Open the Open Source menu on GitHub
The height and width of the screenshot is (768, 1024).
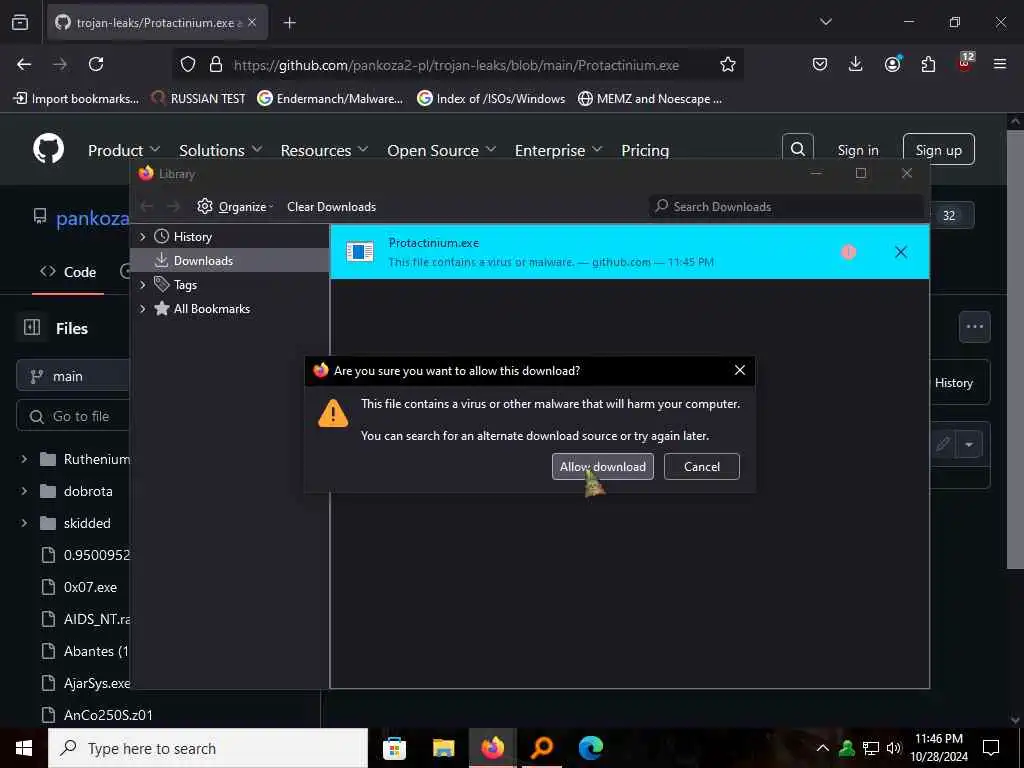pos(441,150)
